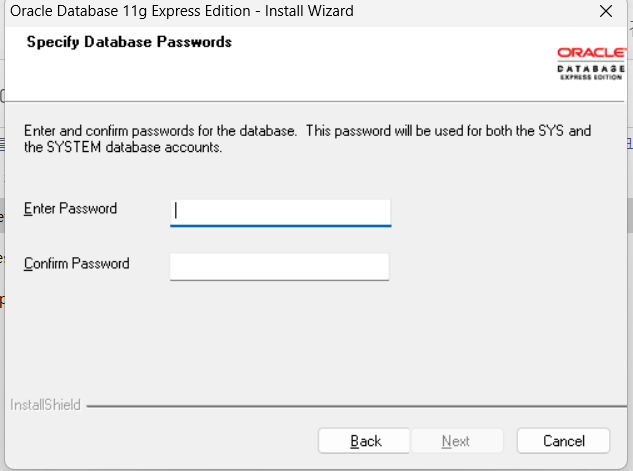Close the Install Wizard window
Image resolution: width=633 pixels, height=471 pixels.
[605, 11]
